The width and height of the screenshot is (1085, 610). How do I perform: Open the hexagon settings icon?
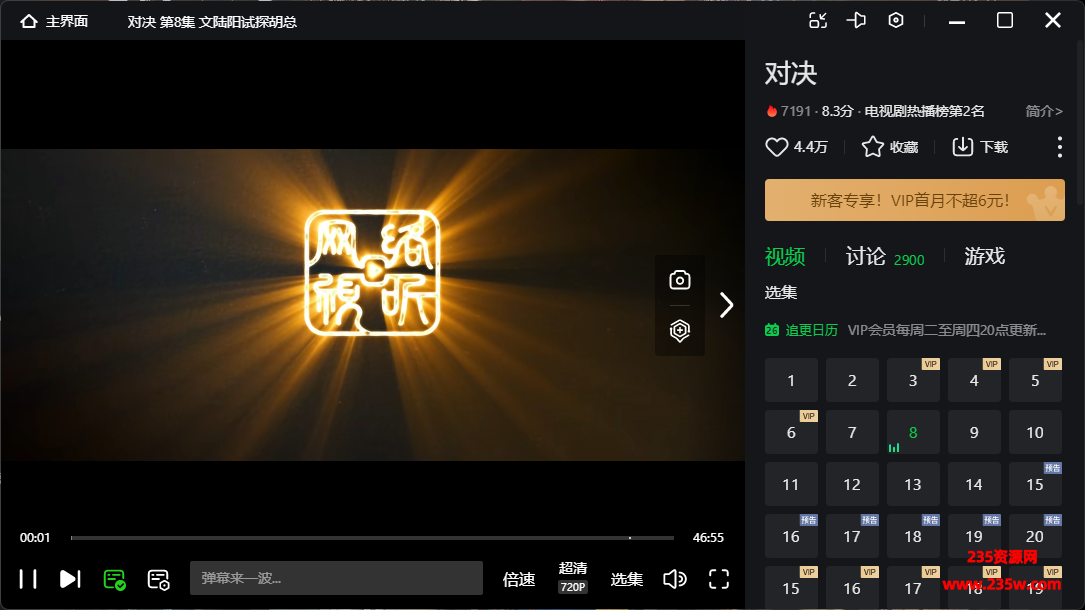tap(896, 21)
